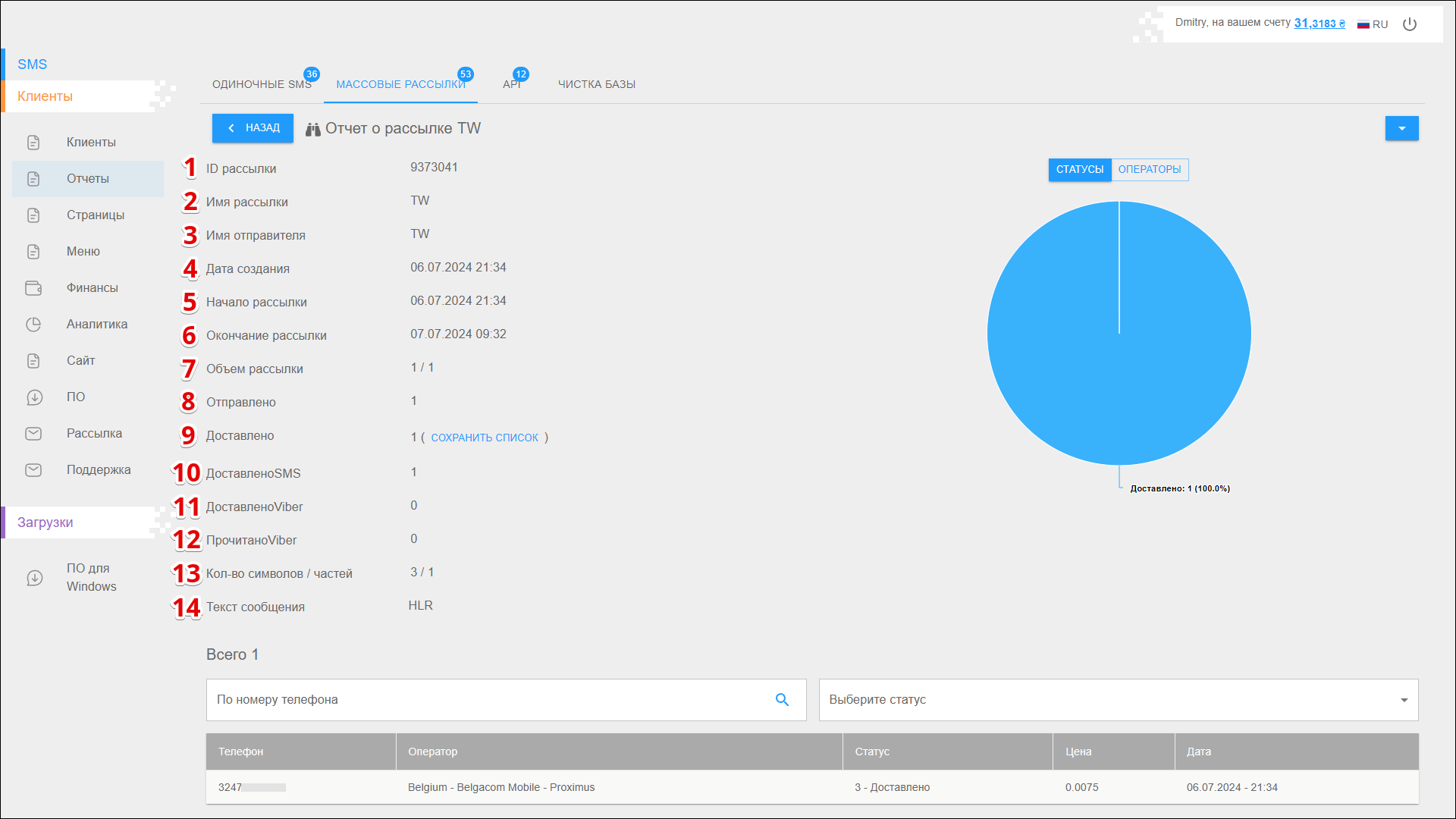Click the Аналитика pie chart icon

coord(33,325)
